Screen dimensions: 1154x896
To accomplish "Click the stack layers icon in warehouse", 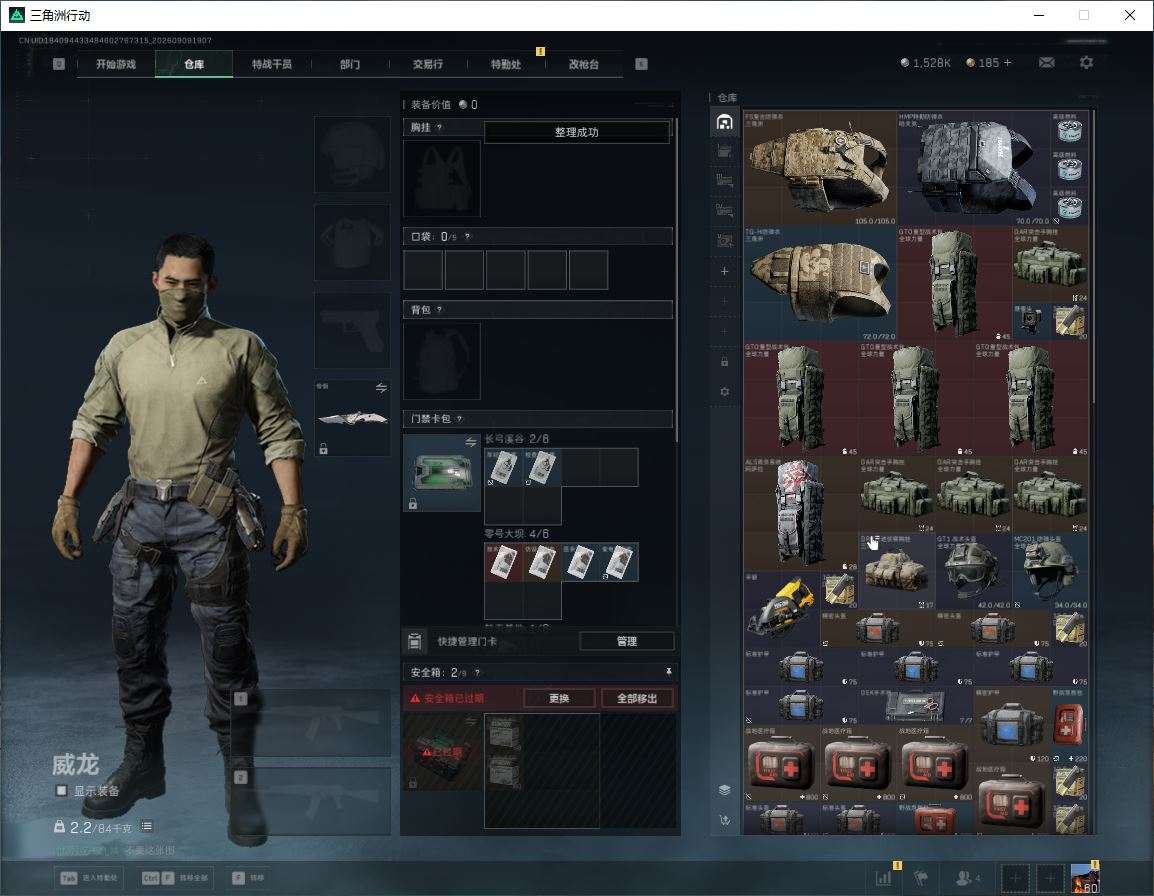I will (x=724, y=790).
